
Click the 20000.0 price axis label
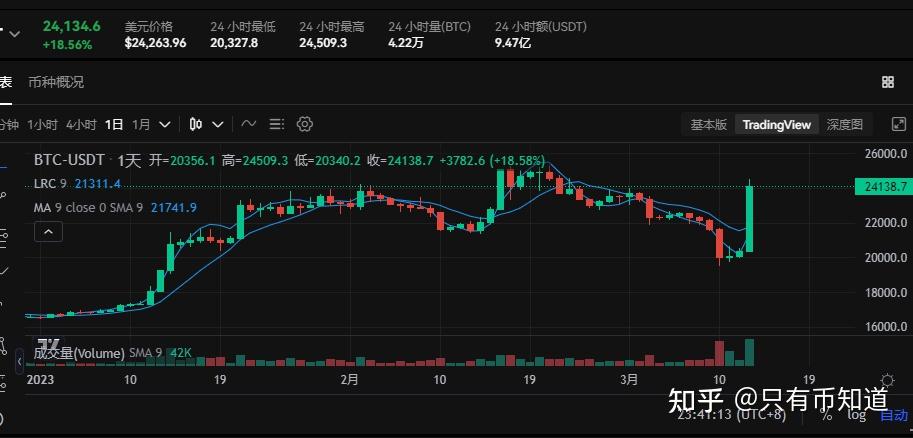(884, 257)
